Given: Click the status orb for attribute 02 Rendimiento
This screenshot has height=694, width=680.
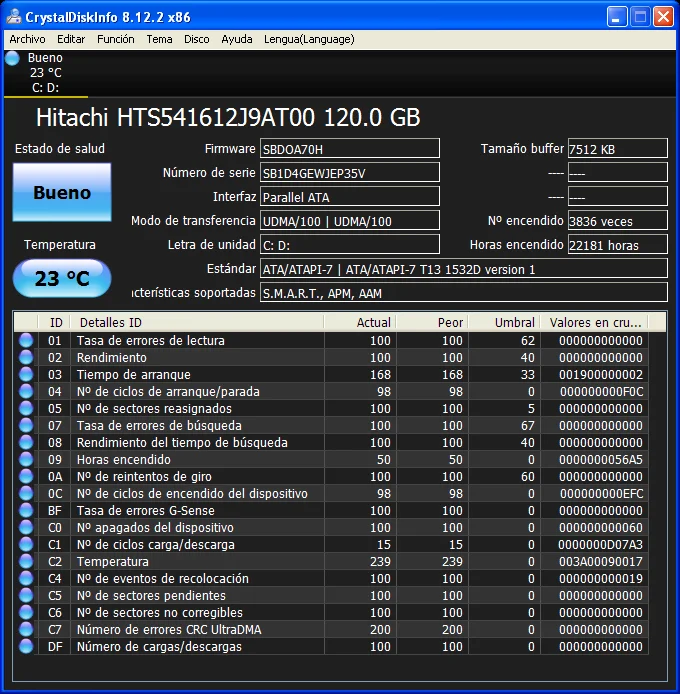Looking at the screenshot, I should pyautogui.click(x=26, y=357).
